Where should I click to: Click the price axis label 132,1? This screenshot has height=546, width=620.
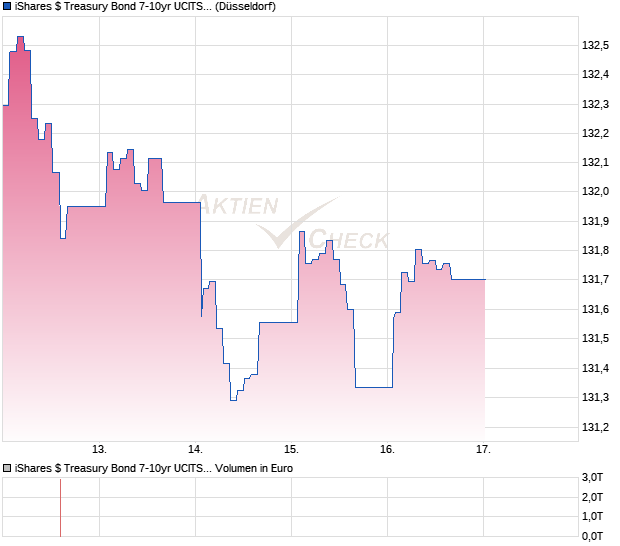click(x=595, y=162)
